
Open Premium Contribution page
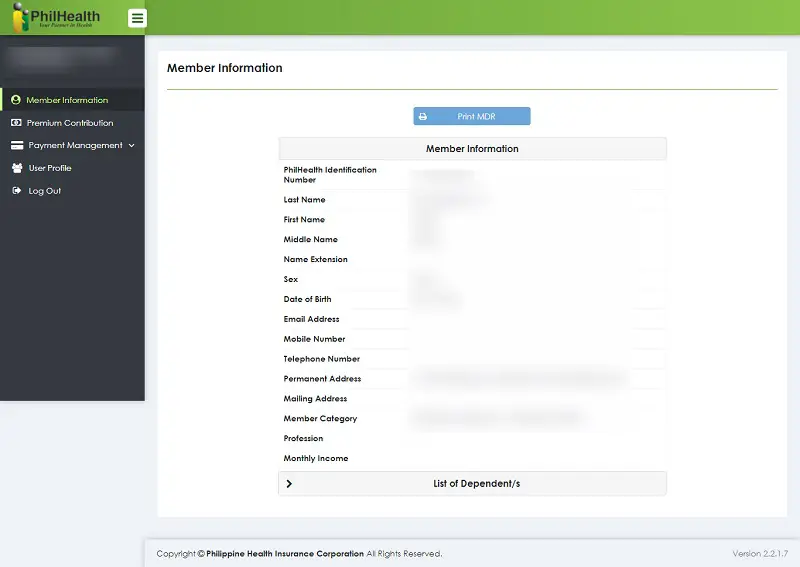(x=72, y=122)
